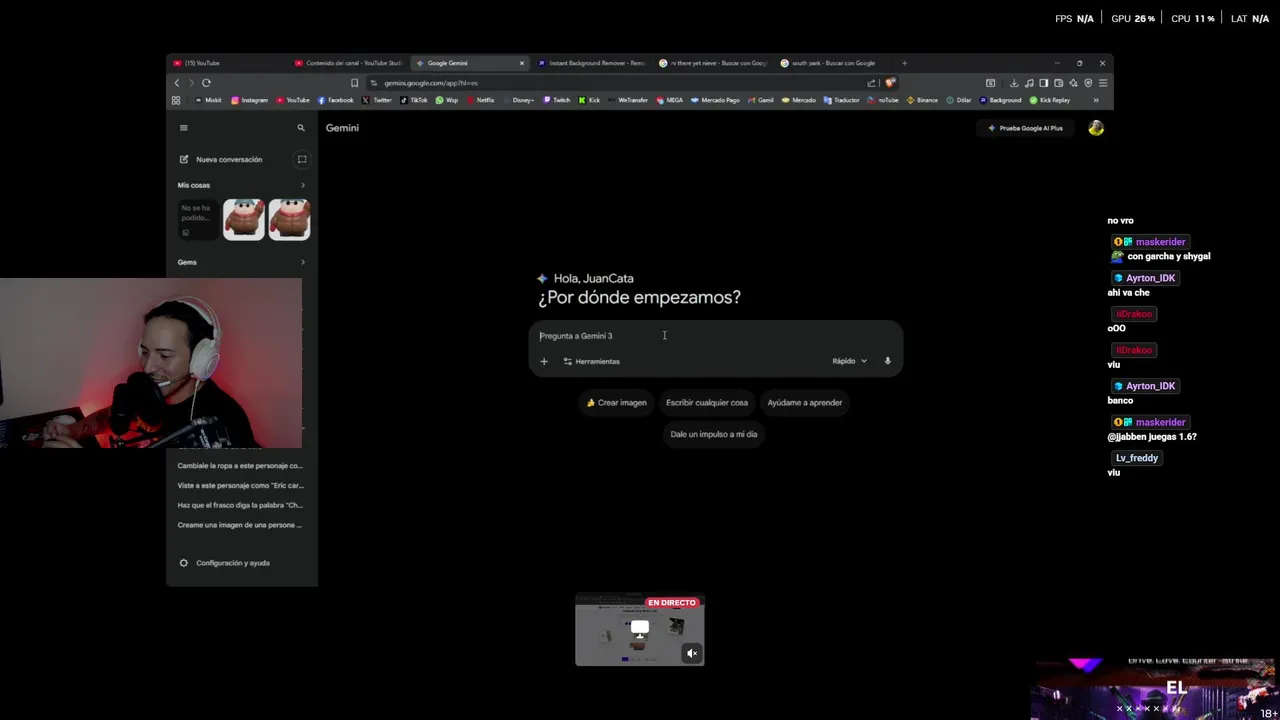The height and width of the screenshot is (720, 1280).
Task: Switch to Contenido del canal YouTube Studio tab
Action: [350, 63]
